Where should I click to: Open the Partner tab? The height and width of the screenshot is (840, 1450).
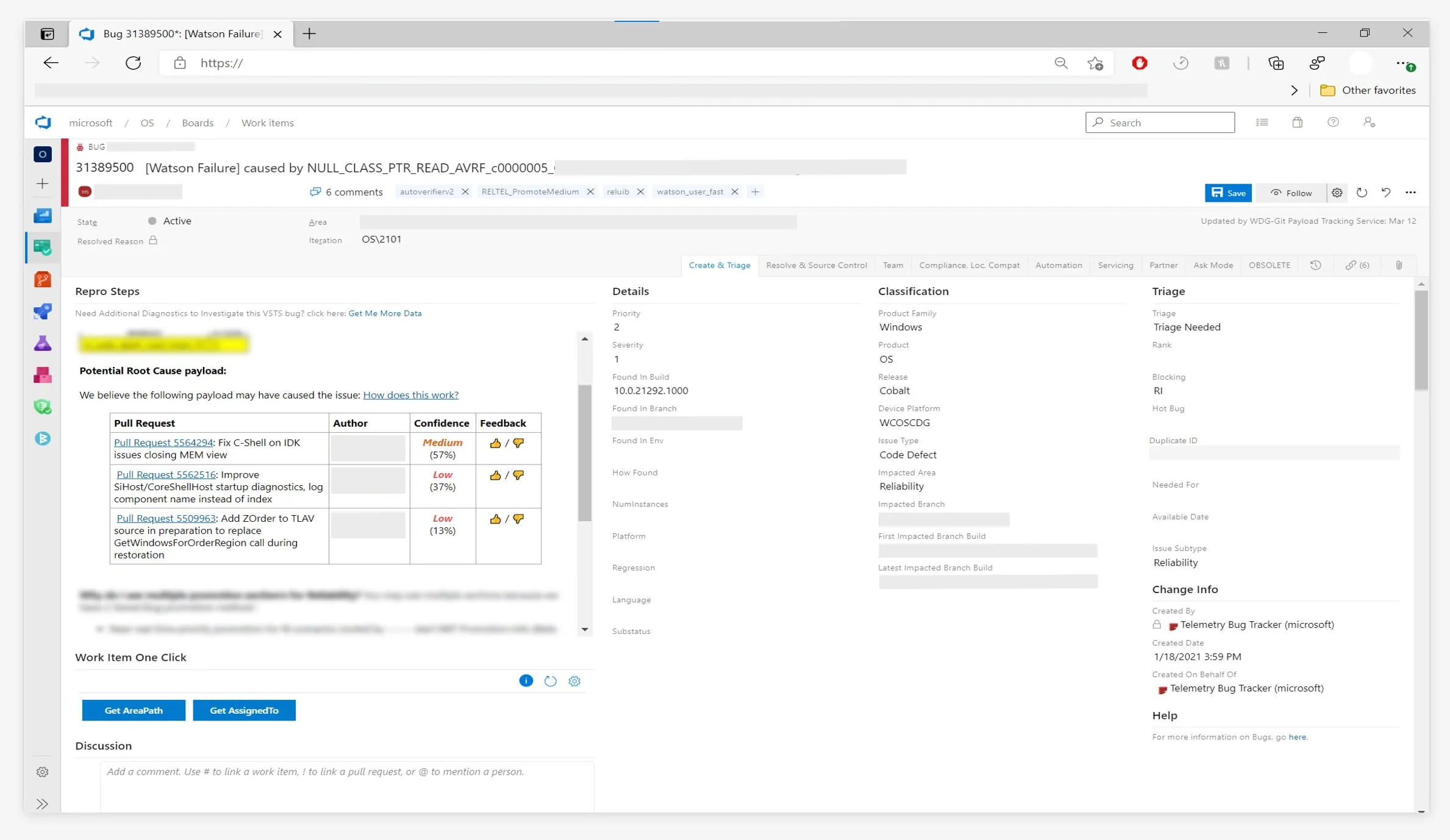click(1163, 265)
